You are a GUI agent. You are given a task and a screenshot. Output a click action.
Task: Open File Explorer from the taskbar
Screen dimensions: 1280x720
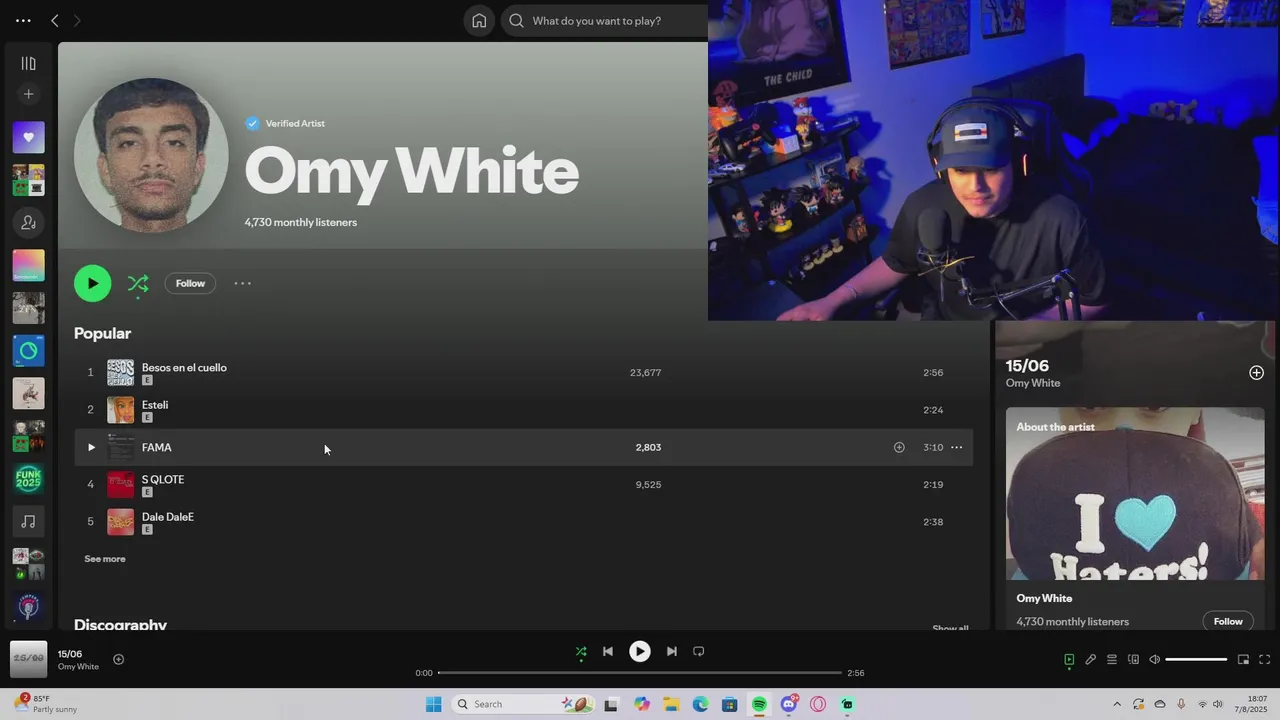(671, 704)
